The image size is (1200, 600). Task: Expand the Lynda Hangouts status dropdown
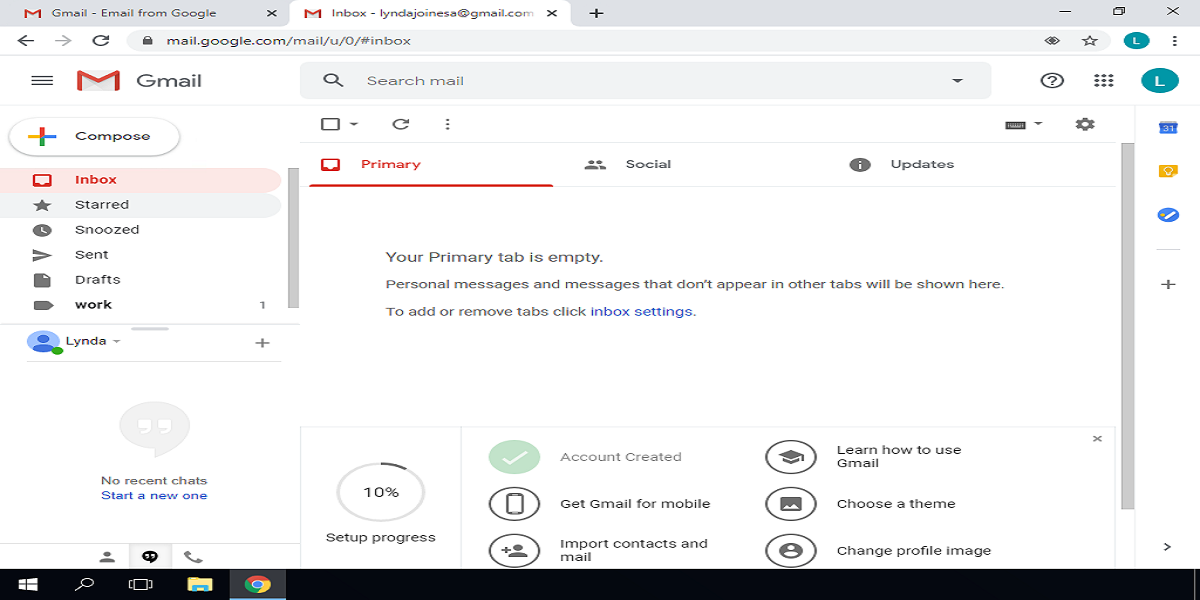click(116, 342)
